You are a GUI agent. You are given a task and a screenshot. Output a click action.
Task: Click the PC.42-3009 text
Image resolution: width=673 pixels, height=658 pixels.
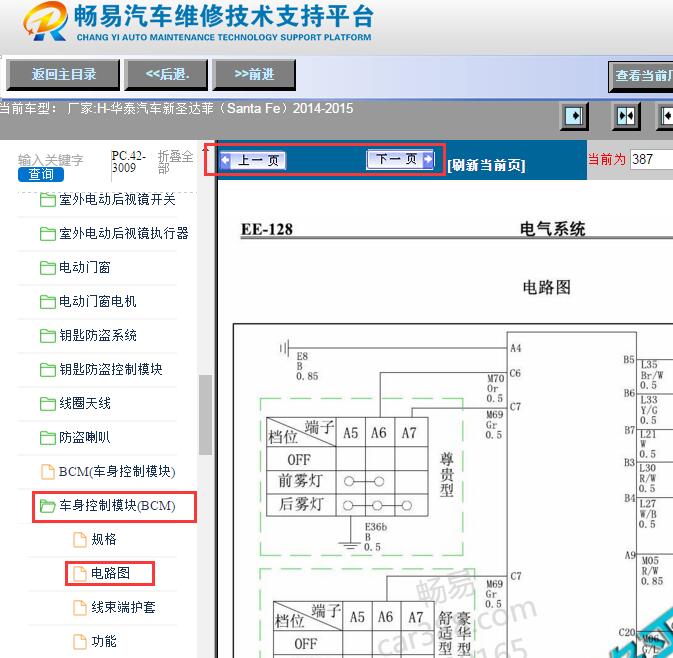tap(129, 162)
